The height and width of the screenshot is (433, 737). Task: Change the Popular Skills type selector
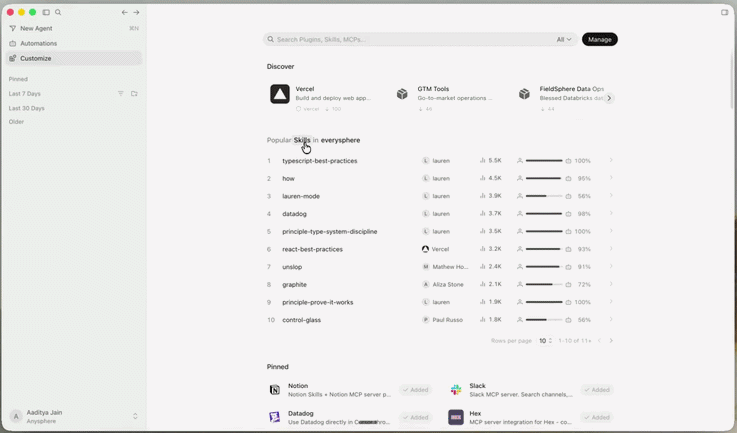(x=302, y=140)
